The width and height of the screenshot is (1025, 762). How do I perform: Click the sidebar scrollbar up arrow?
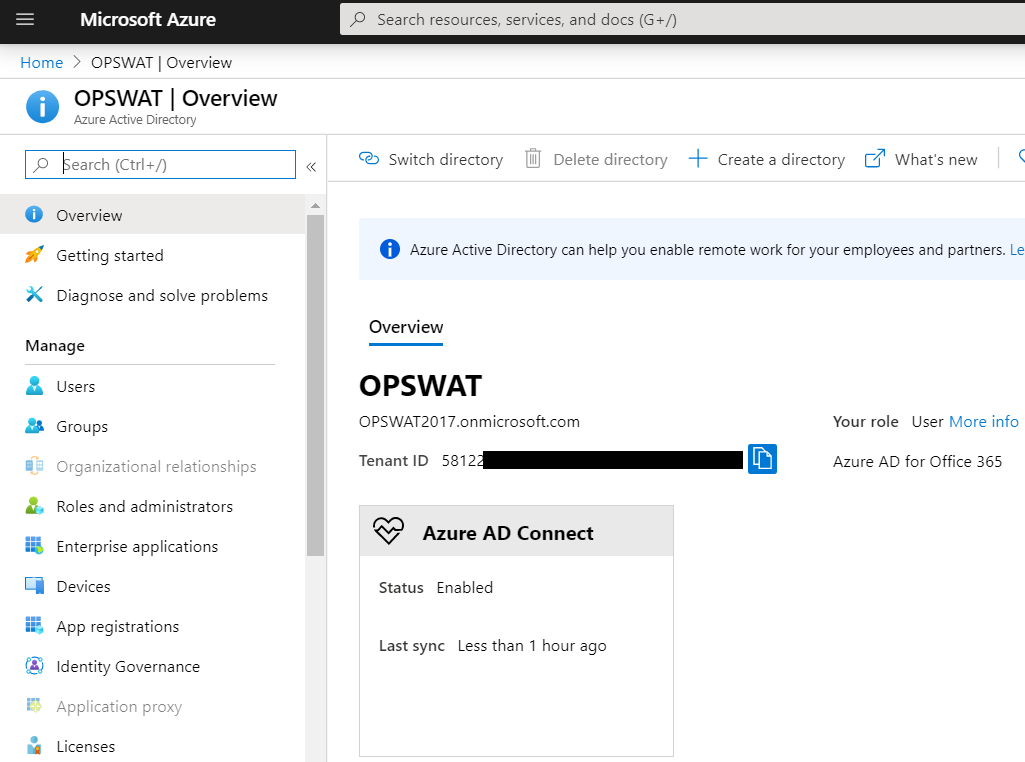315,206
